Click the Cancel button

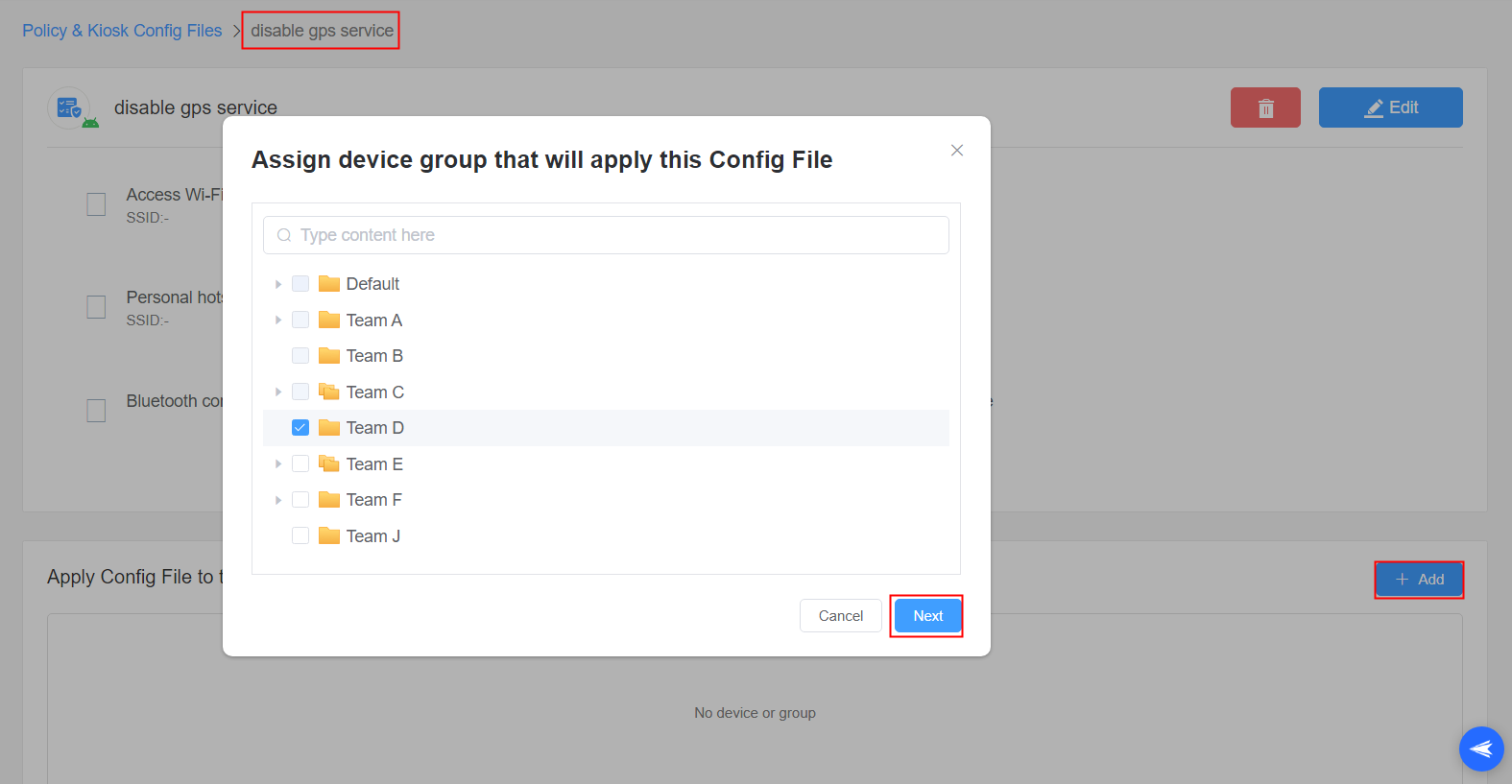pyautogui.click(x=840, y=616)
